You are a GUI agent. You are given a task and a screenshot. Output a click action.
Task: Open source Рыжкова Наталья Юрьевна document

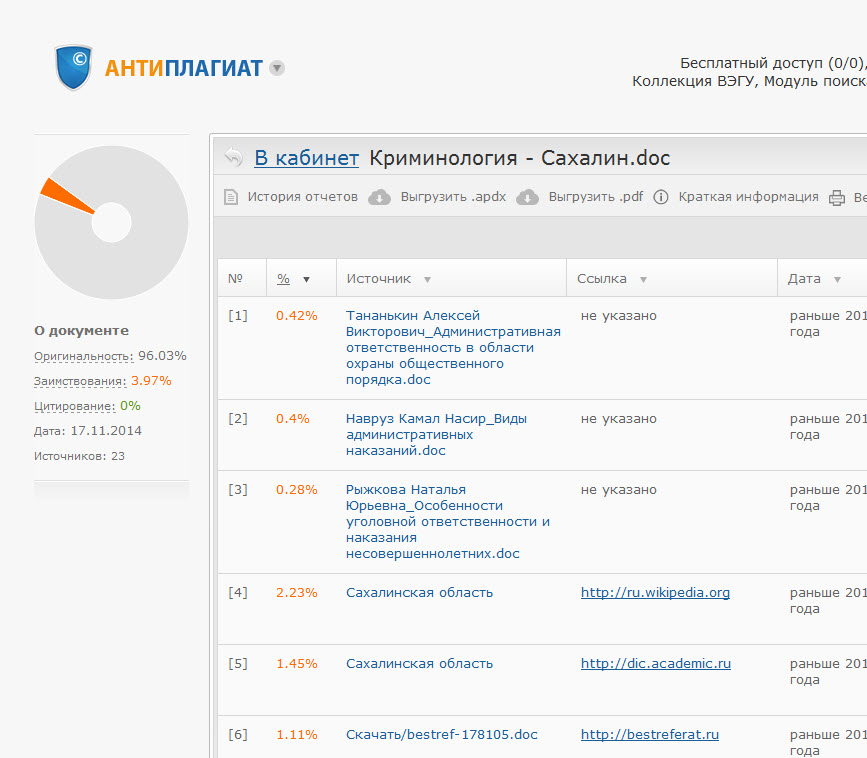point(448,521)
